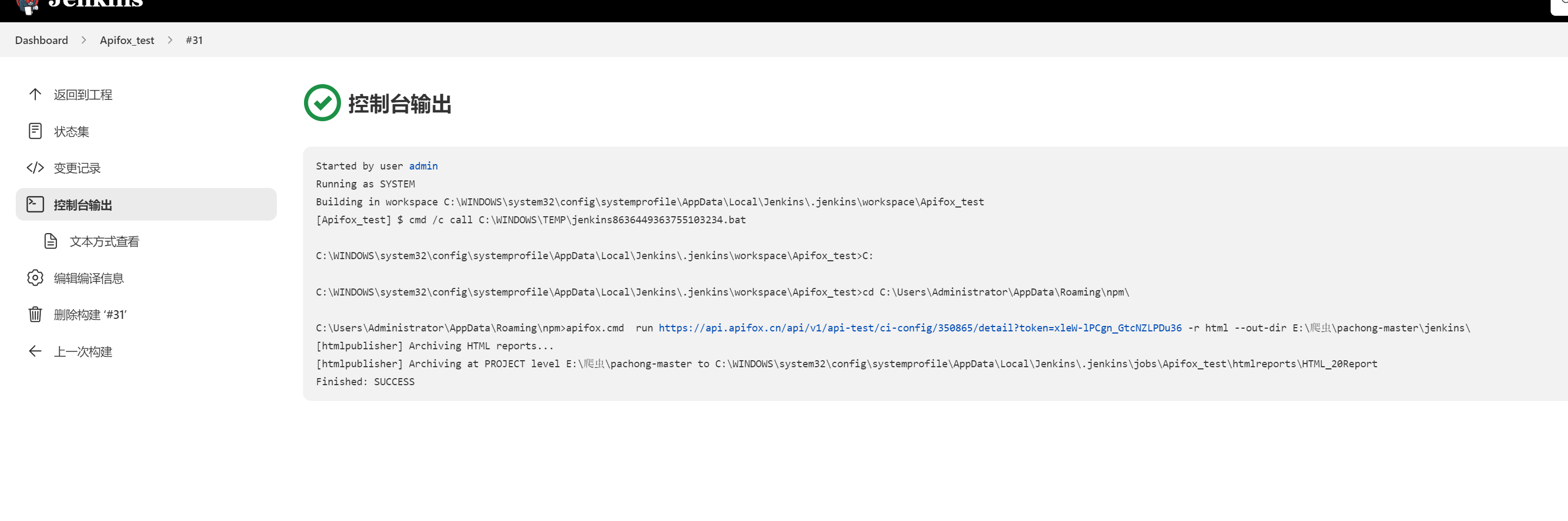The image size is (1568, 521).
Task: Open the api.apifox.cn ci-config URL link
Action: click(920, 328)
